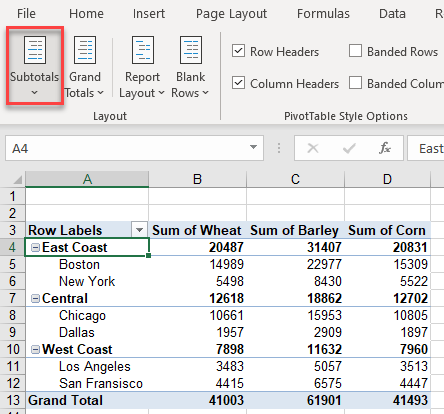The image size is (444, 414).
Task: Switch to the Data tab
Action: [392, 14]
